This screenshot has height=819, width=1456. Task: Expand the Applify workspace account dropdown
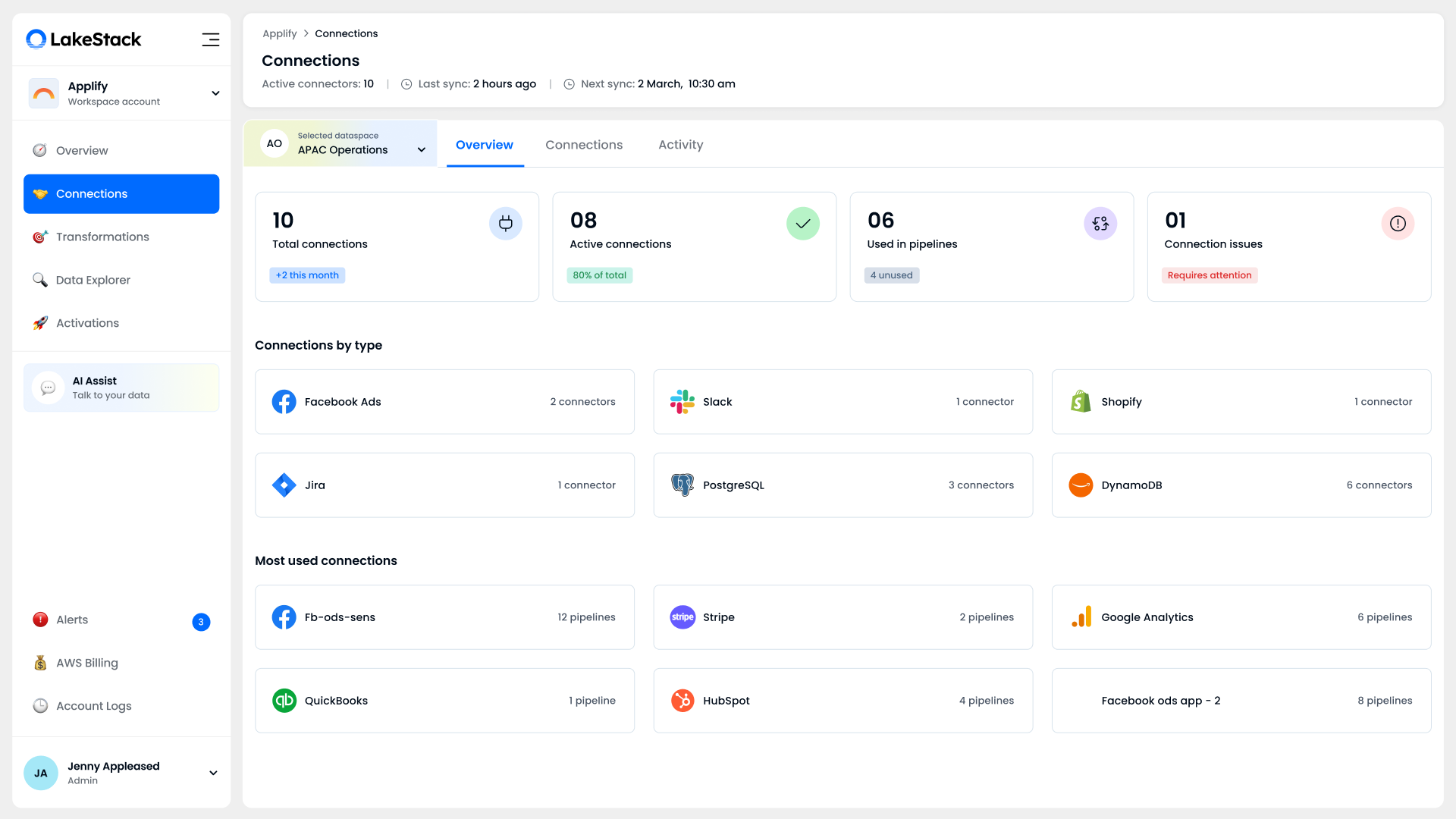pos(215,93)
